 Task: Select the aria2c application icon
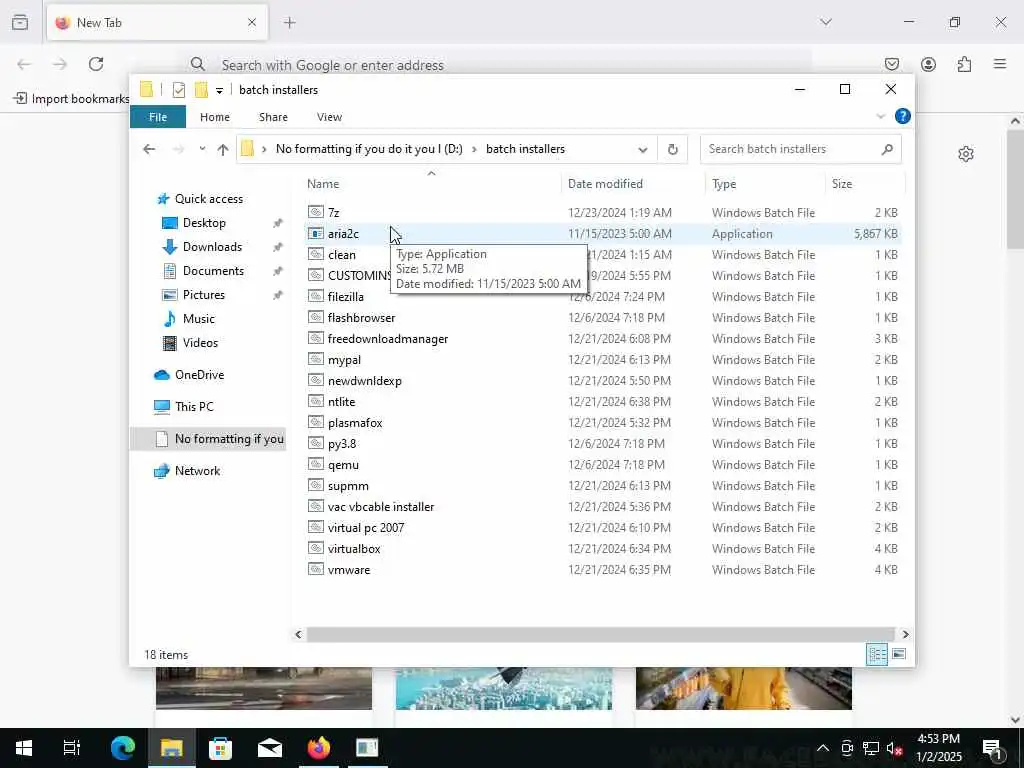tap(315, 233)
